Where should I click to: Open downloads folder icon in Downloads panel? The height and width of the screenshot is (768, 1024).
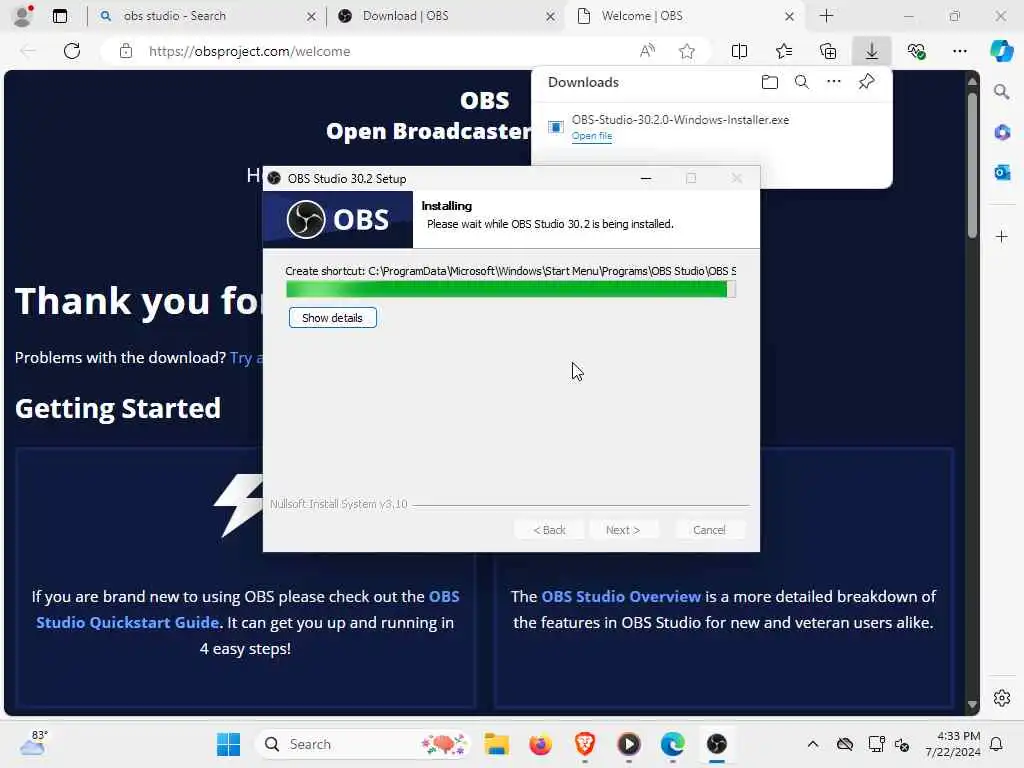(x=770, y=82)
